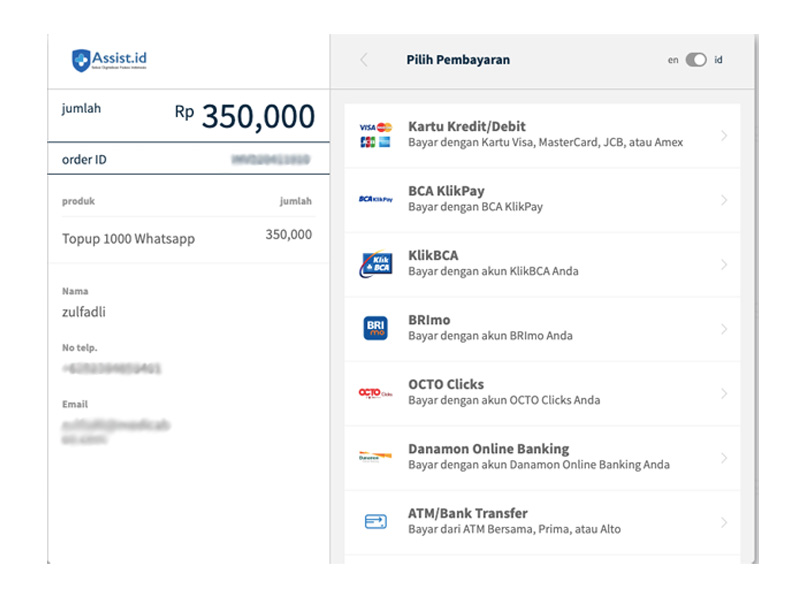The image size is (806, 598).
Task: Open Danamon Online Banking row chevron
Action: (724, 458)
